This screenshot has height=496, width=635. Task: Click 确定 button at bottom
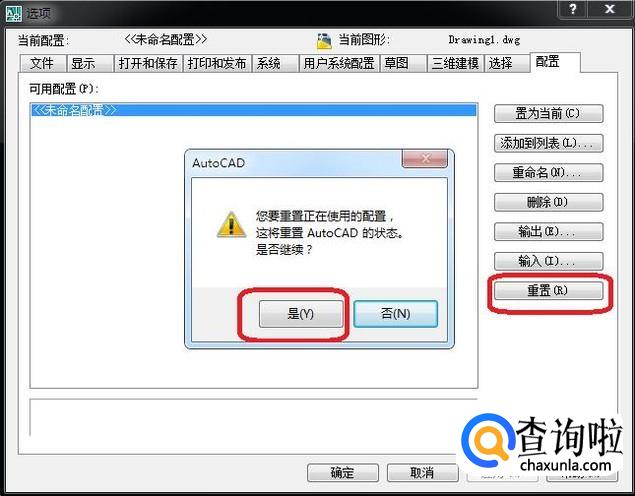pyautogui.click(x=343, y=473)
